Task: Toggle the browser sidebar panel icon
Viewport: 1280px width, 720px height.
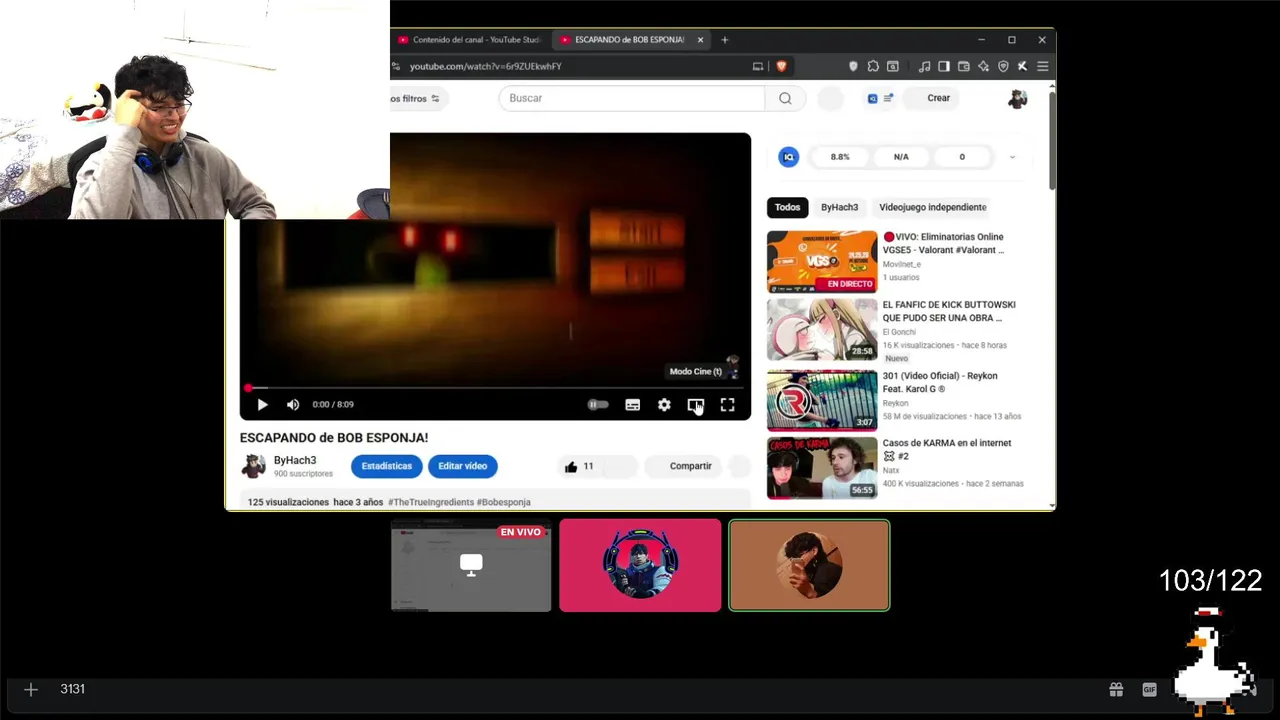Action: [943, 66]
